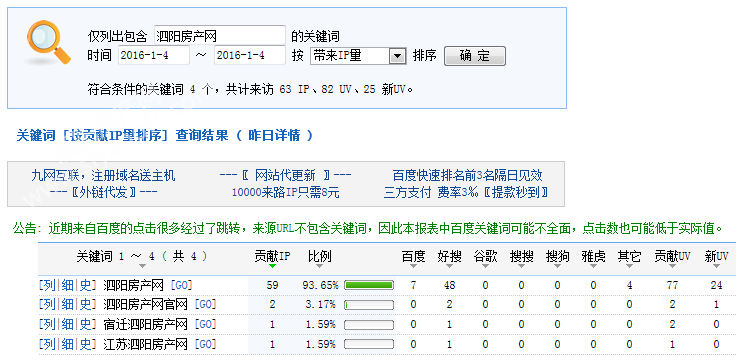The image size is (749, 364).
Task: Open ad link 百度快速排名前3名隔日见效
Action: point(468,176)
